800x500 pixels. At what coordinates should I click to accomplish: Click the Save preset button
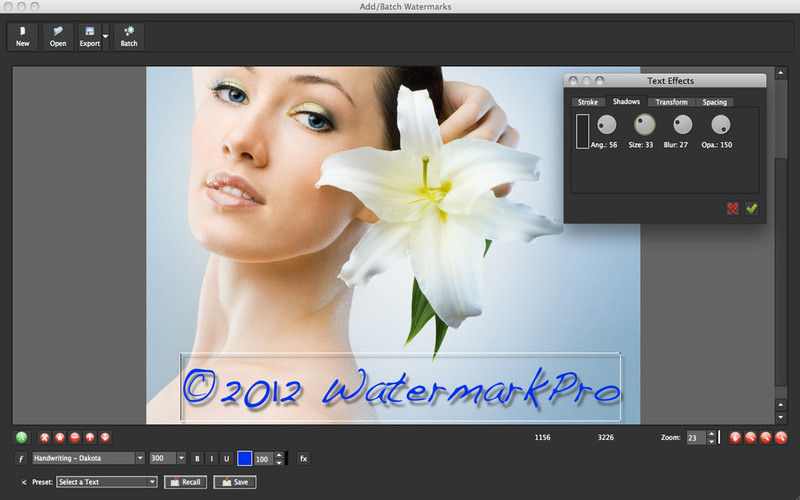pyautogui.click(x=235, y=482)
